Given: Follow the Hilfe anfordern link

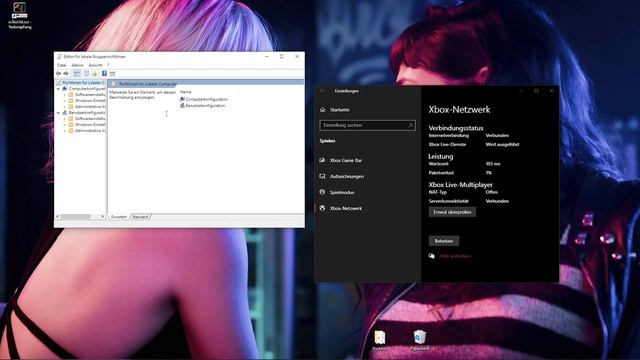Looking at the screenshot, I should [x=455, y=256].
